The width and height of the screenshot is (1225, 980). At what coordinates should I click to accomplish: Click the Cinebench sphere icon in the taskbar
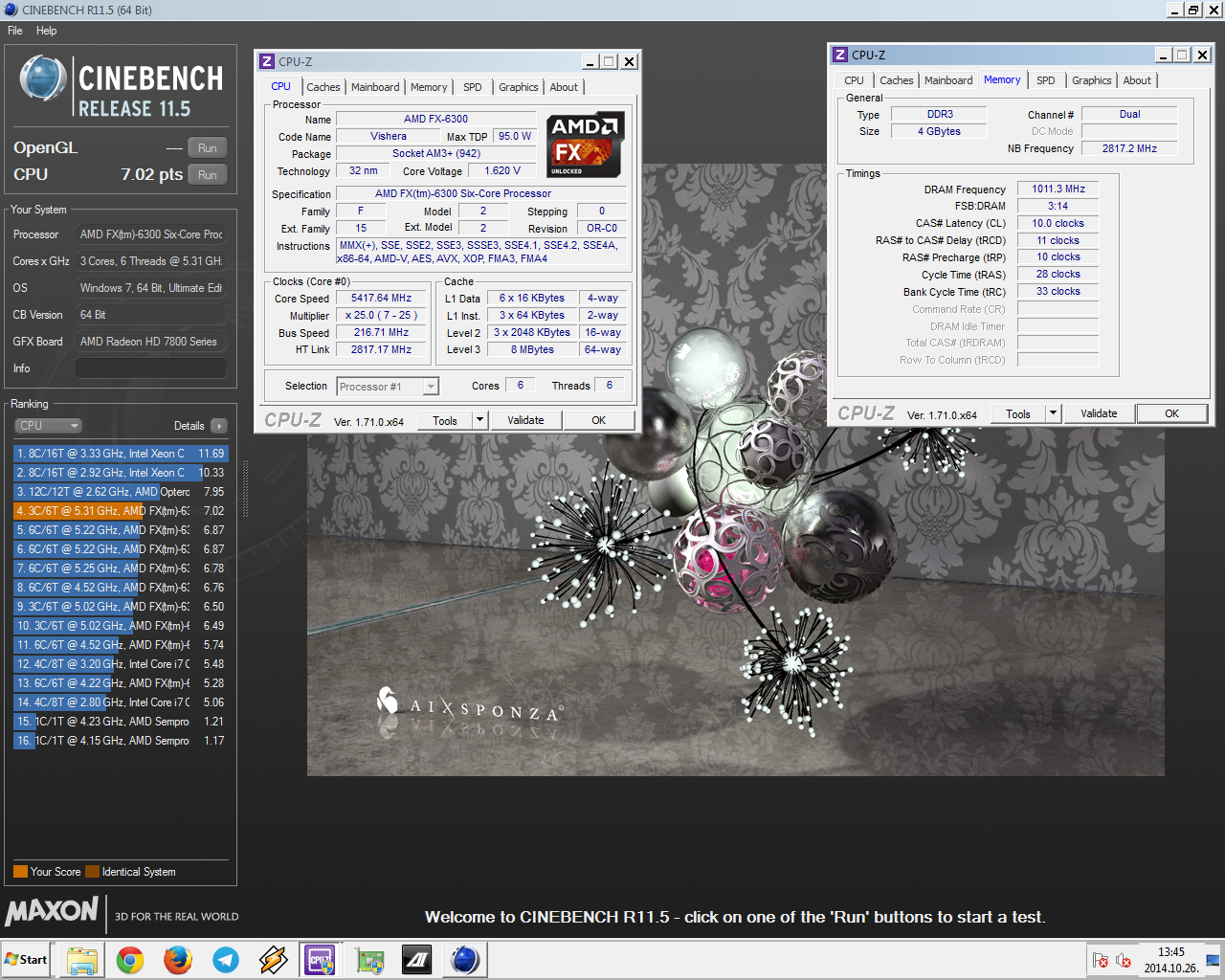click(465, 959)
